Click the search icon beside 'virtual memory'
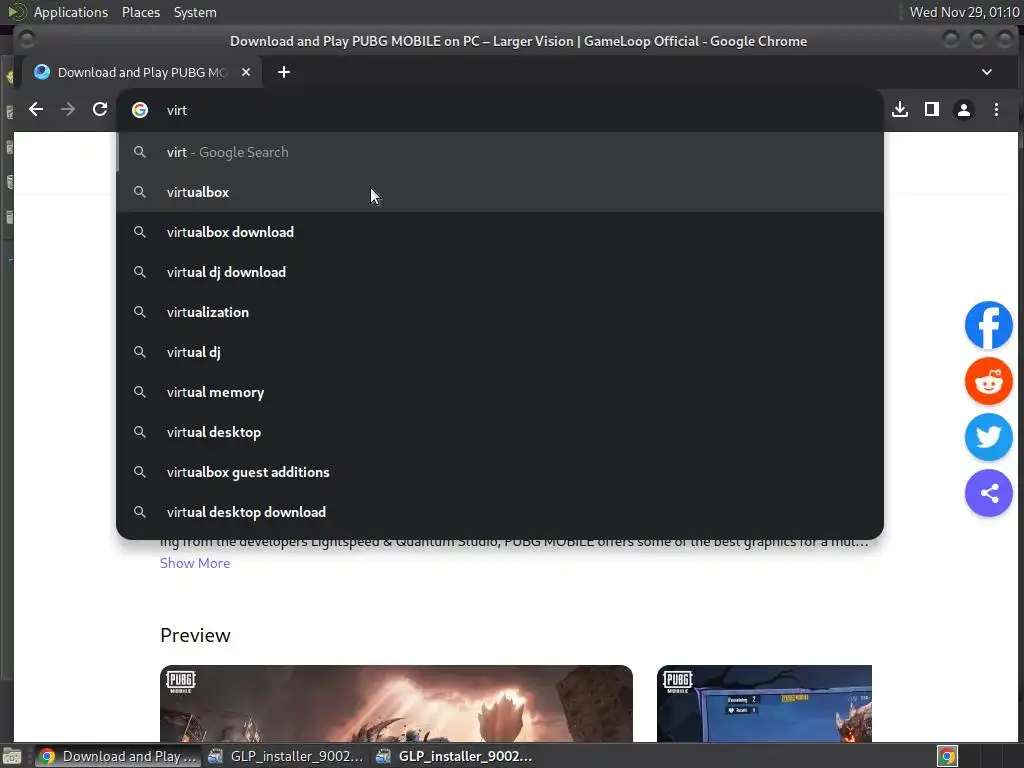 tap(140, 392)
